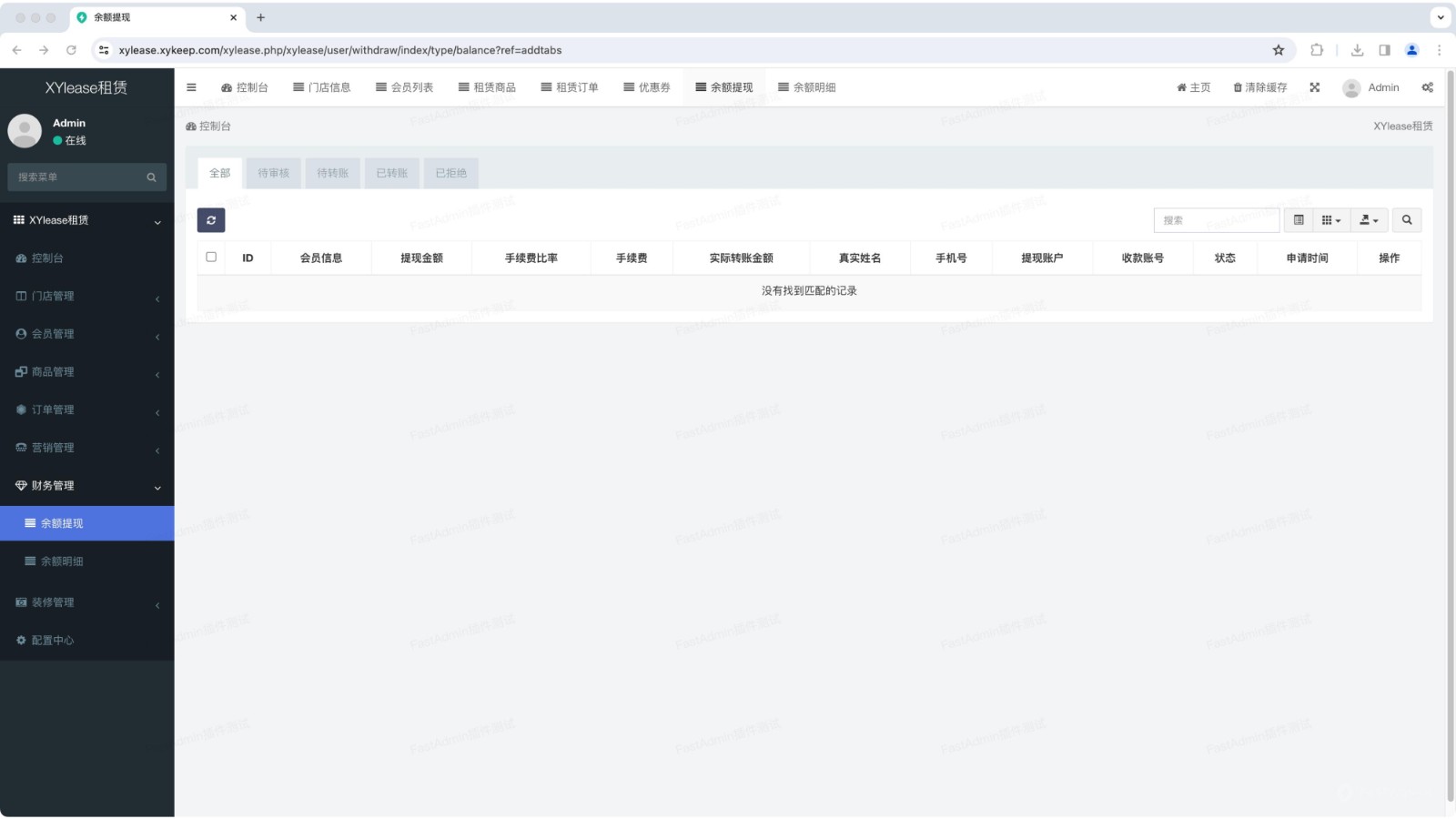Open 会员列表 top navigation tab

405,87
